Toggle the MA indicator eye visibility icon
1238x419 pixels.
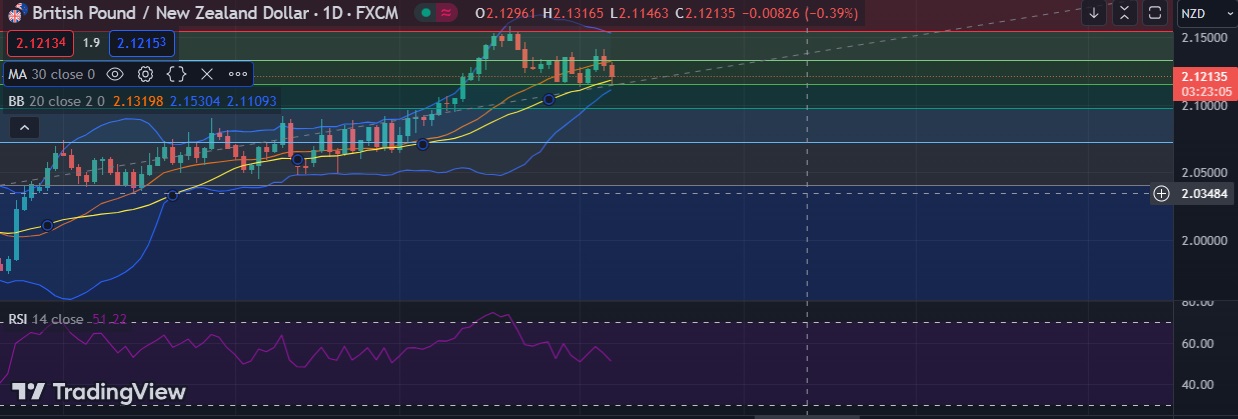pos(115,74)
